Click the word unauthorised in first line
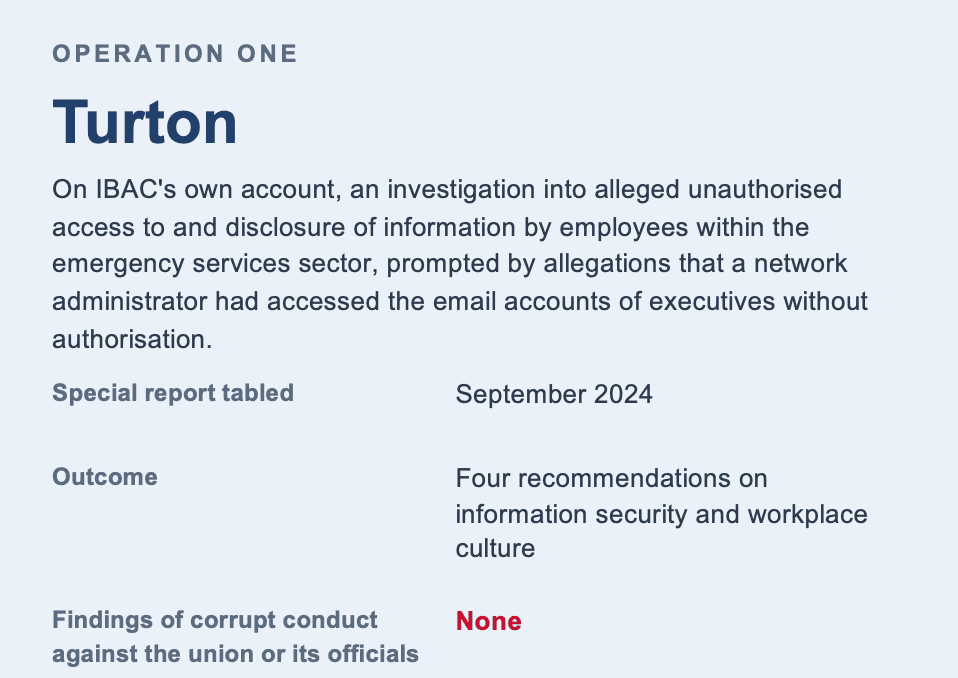The height and width of the screenshot is (678, 958). click(765, 189)
